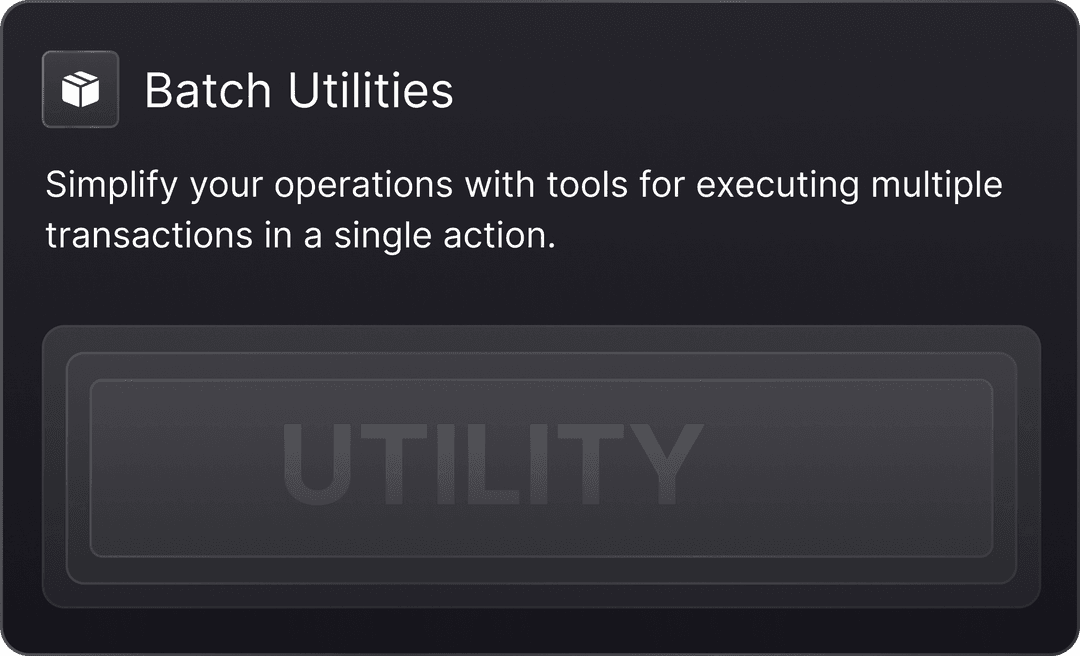Click the package box icon
The image size is (1080, 656).
80,90
